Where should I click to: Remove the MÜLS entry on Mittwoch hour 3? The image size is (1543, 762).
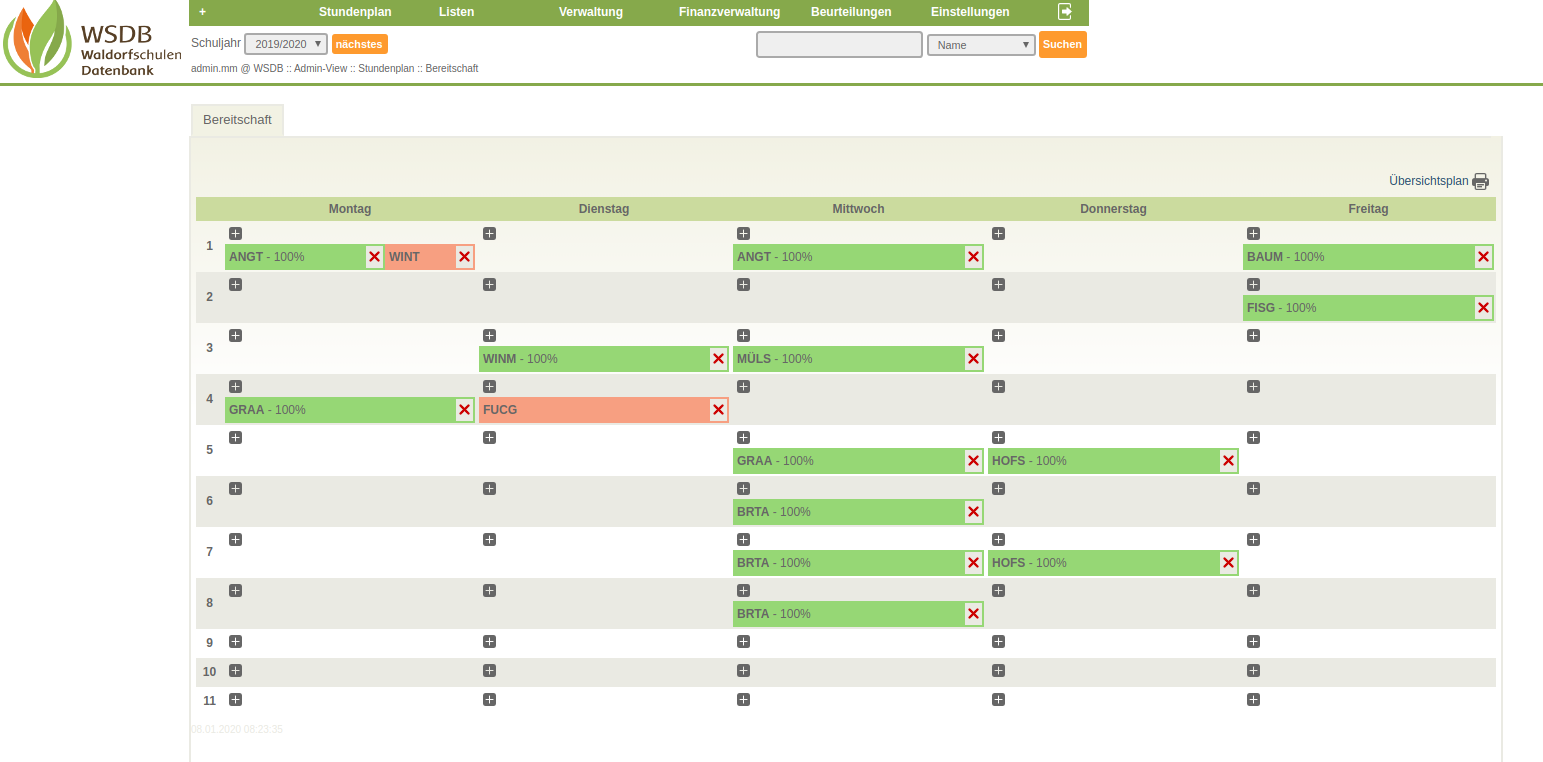tap(973, 359)
